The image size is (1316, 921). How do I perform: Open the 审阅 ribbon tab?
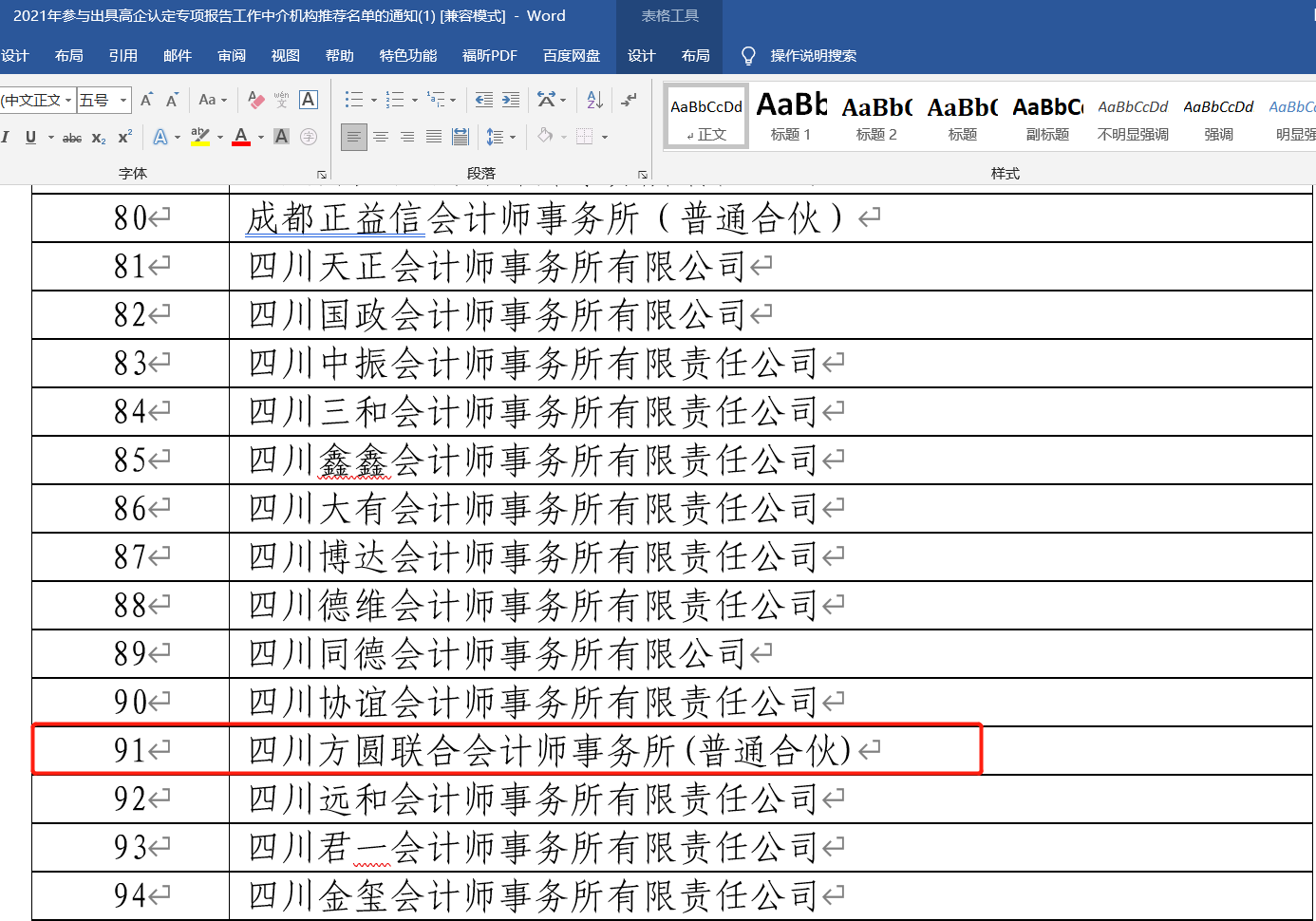point(232,56)
